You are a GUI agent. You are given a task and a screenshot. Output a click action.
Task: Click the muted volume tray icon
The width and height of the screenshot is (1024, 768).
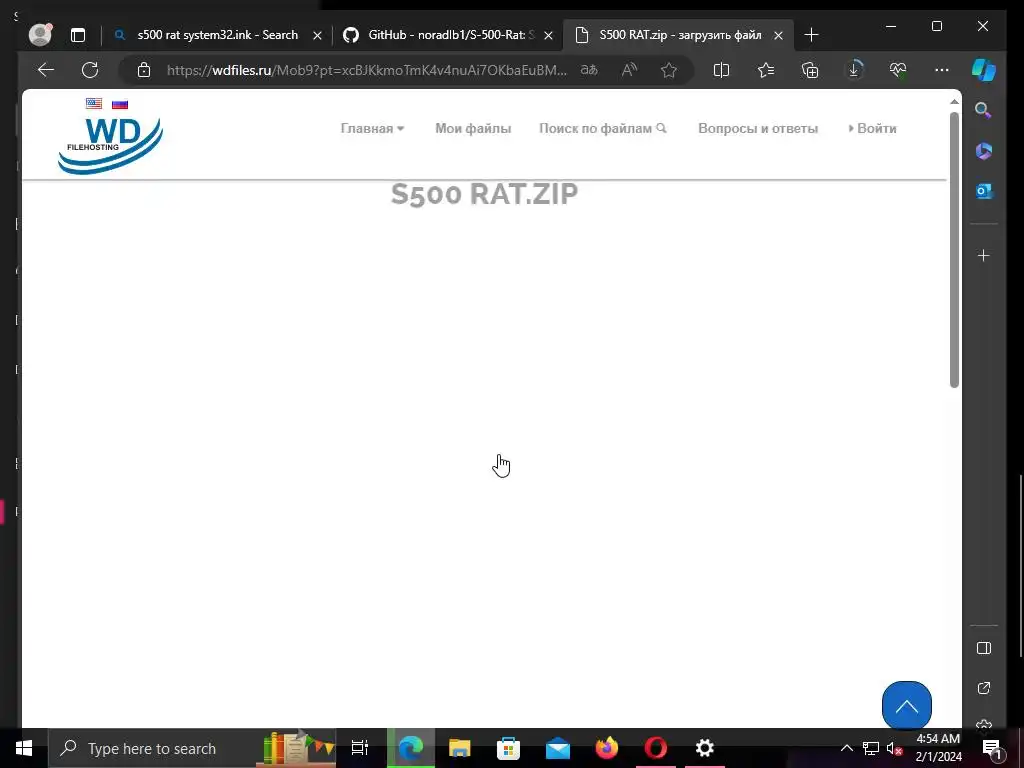coord(894,748)
